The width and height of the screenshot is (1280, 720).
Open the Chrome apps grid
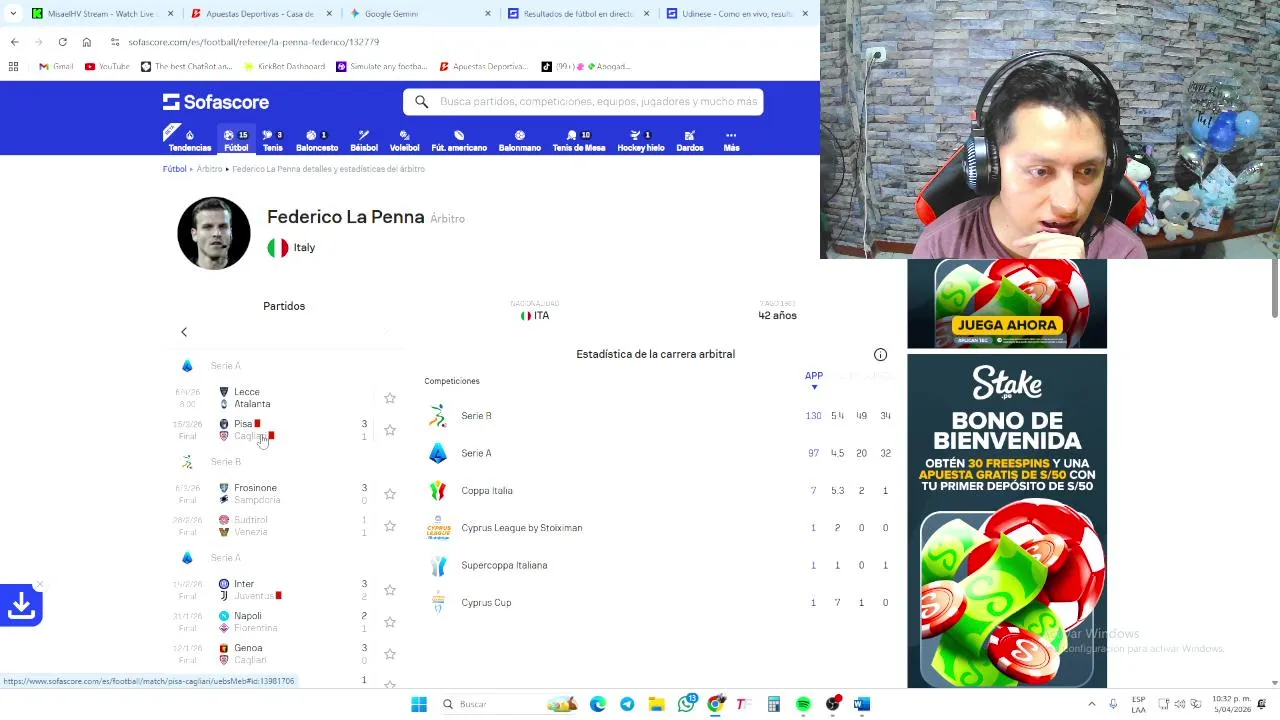13,67
